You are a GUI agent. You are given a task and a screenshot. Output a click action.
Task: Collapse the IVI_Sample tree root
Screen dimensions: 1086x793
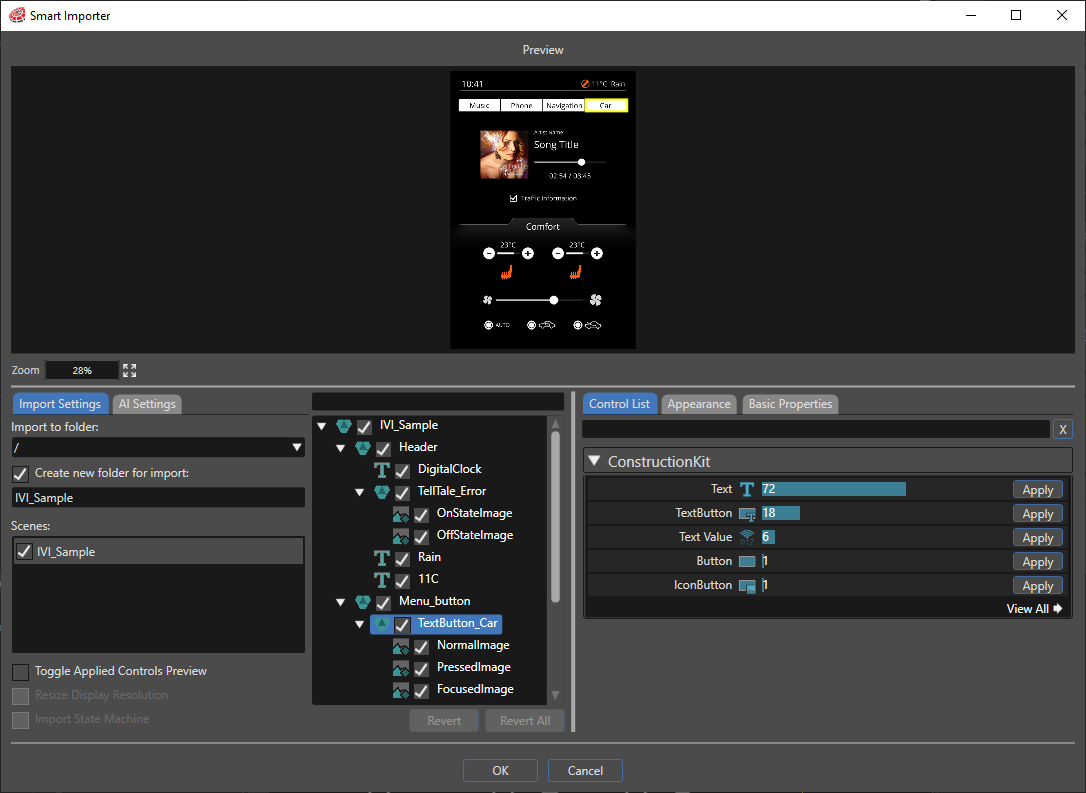(x=321, y=426)
